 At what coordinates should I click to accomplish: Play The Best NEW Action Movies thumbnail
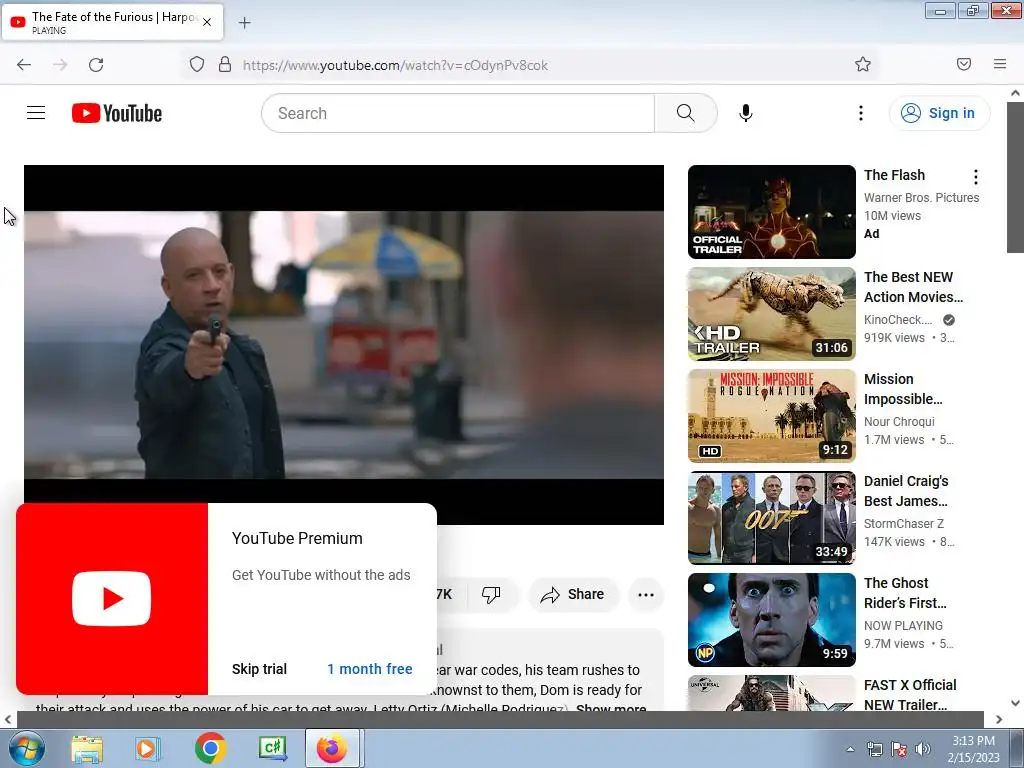(x=771, y=313)
